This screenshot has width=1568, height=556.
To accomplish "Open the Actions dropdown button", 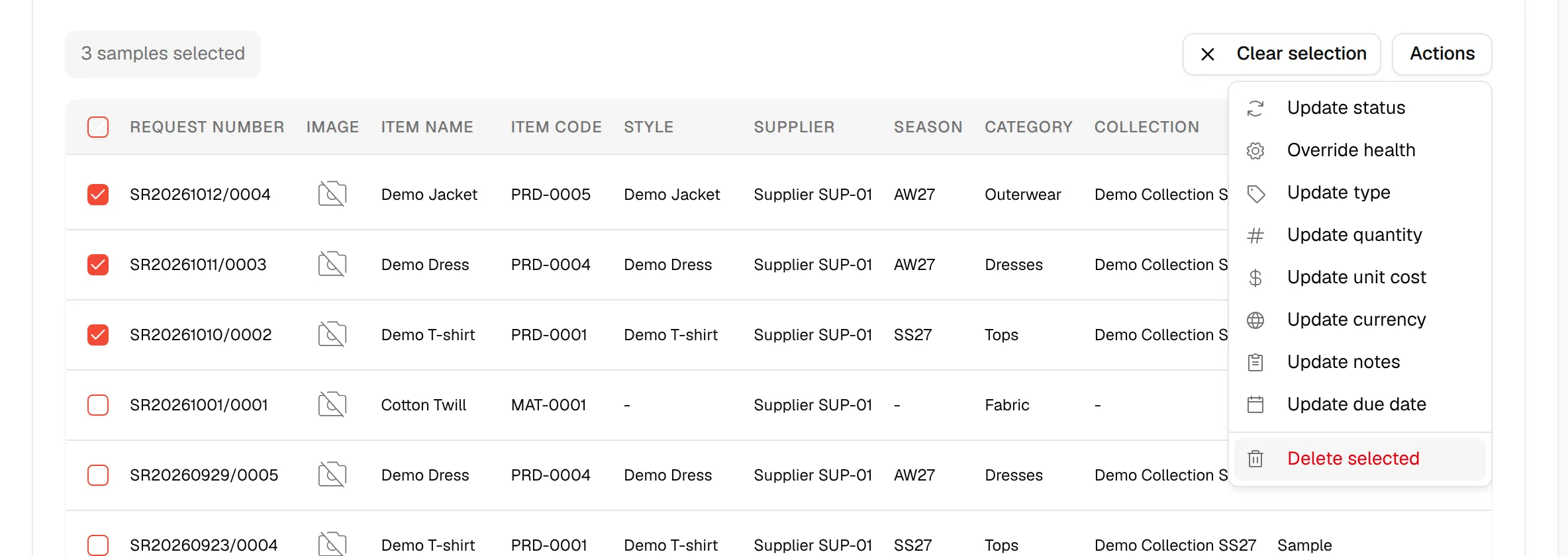I will coord(1442,54).
